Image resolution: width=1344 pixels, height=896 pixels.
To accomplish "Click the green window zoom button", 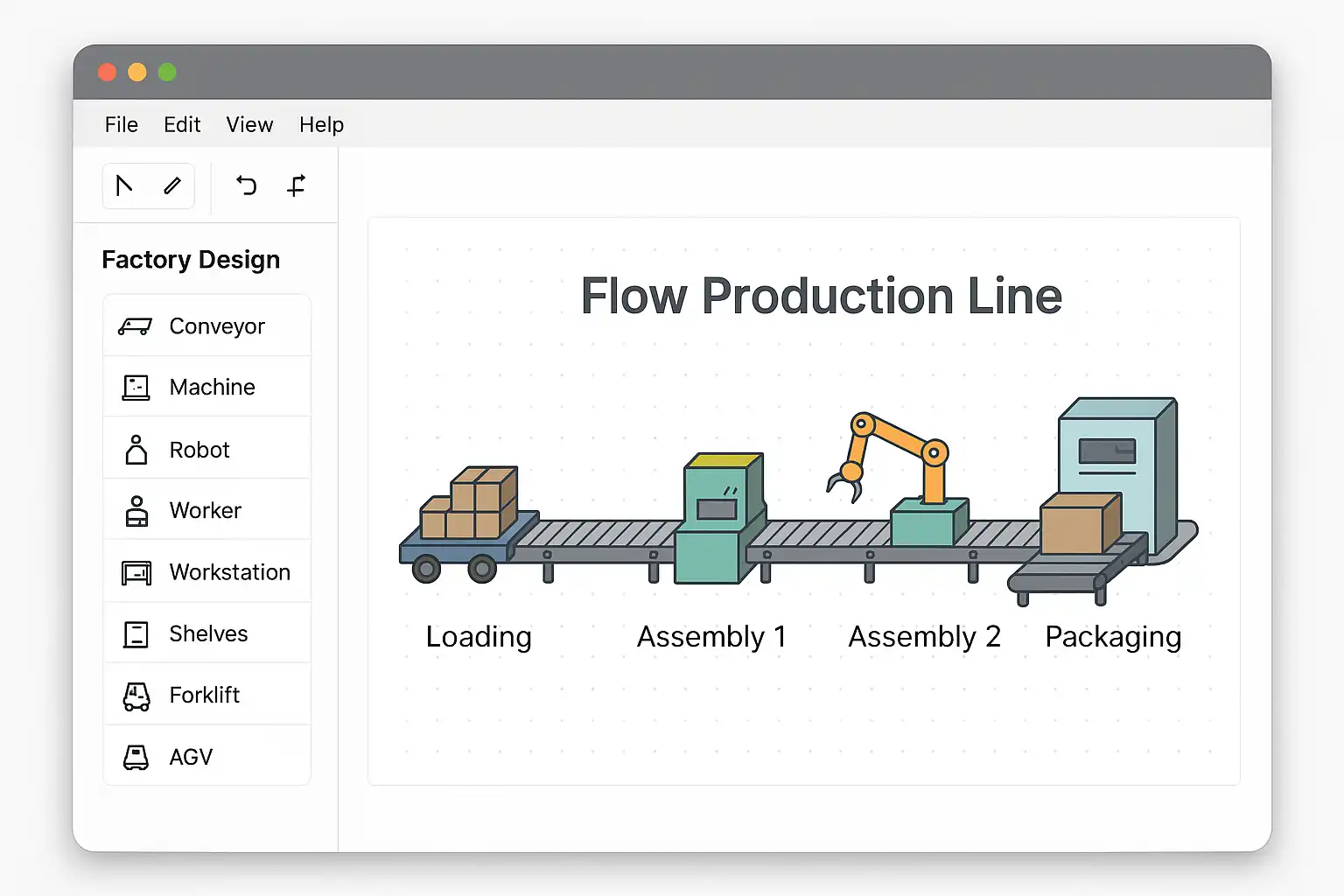I will tap(167, 73).
